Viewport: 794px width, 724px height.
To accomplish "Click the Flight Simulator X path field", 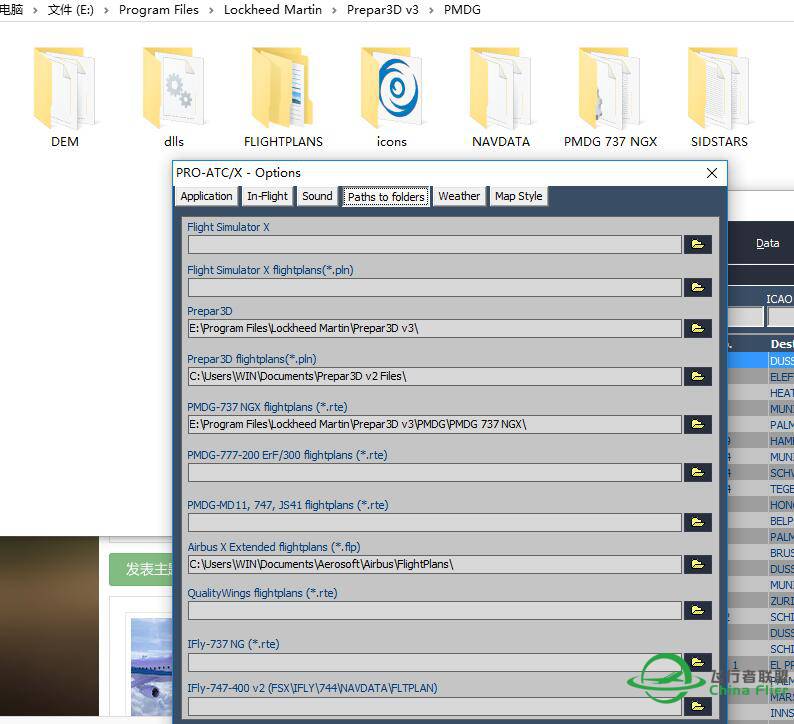I will click(x=434, y=244).
